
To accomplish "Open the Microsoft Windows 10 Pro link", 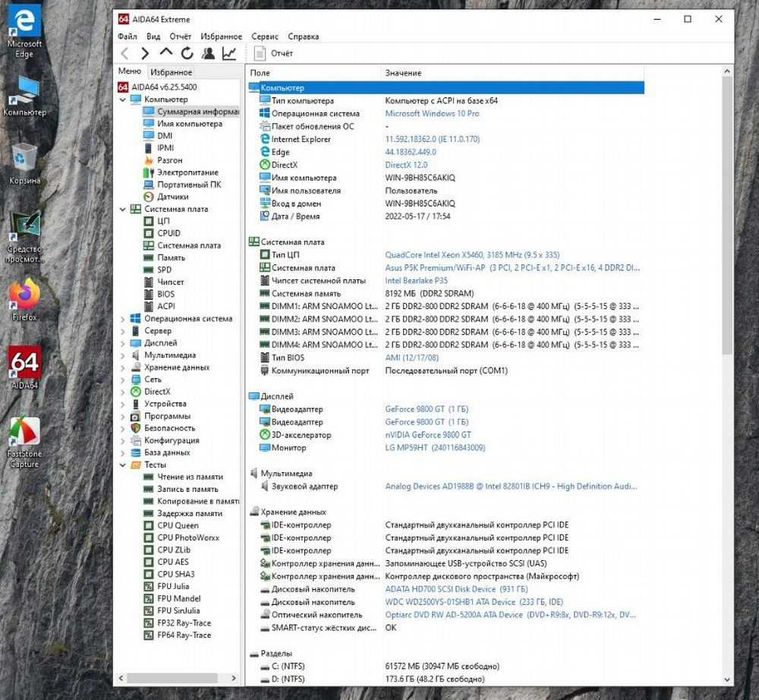I will pos(432,114).
